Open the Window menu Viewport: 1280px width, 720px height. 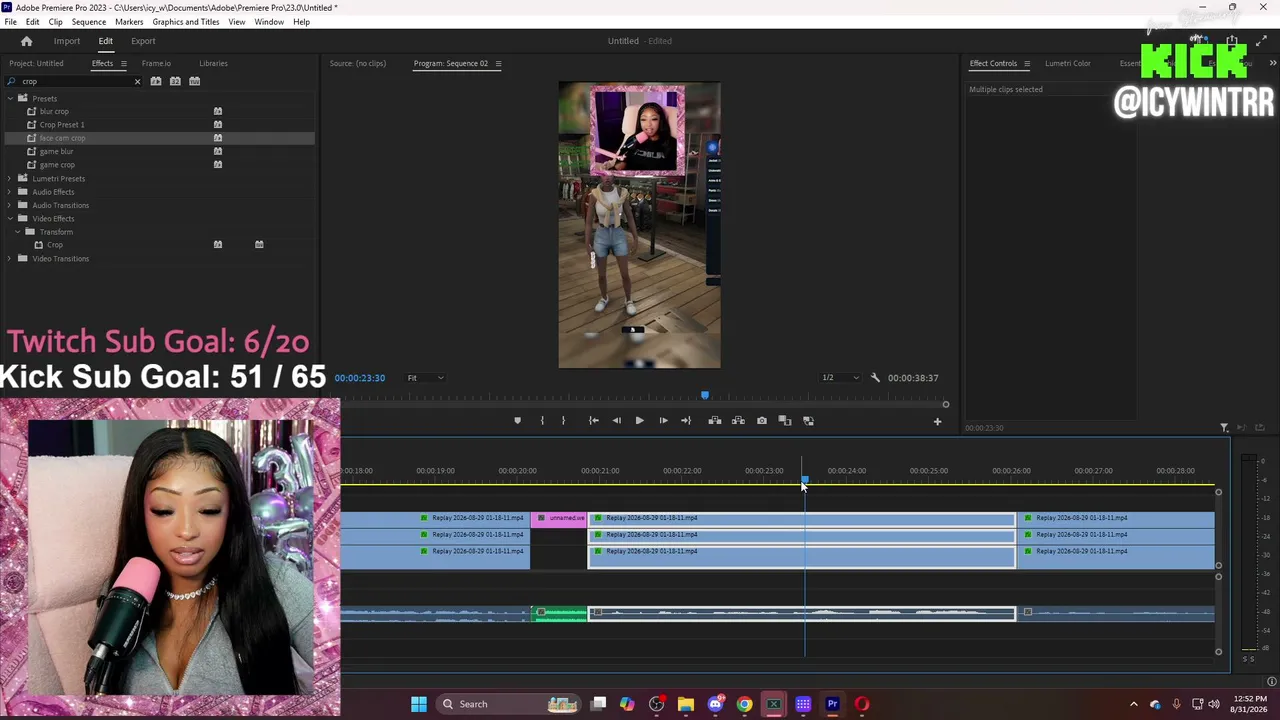click(x=269, y=22)
